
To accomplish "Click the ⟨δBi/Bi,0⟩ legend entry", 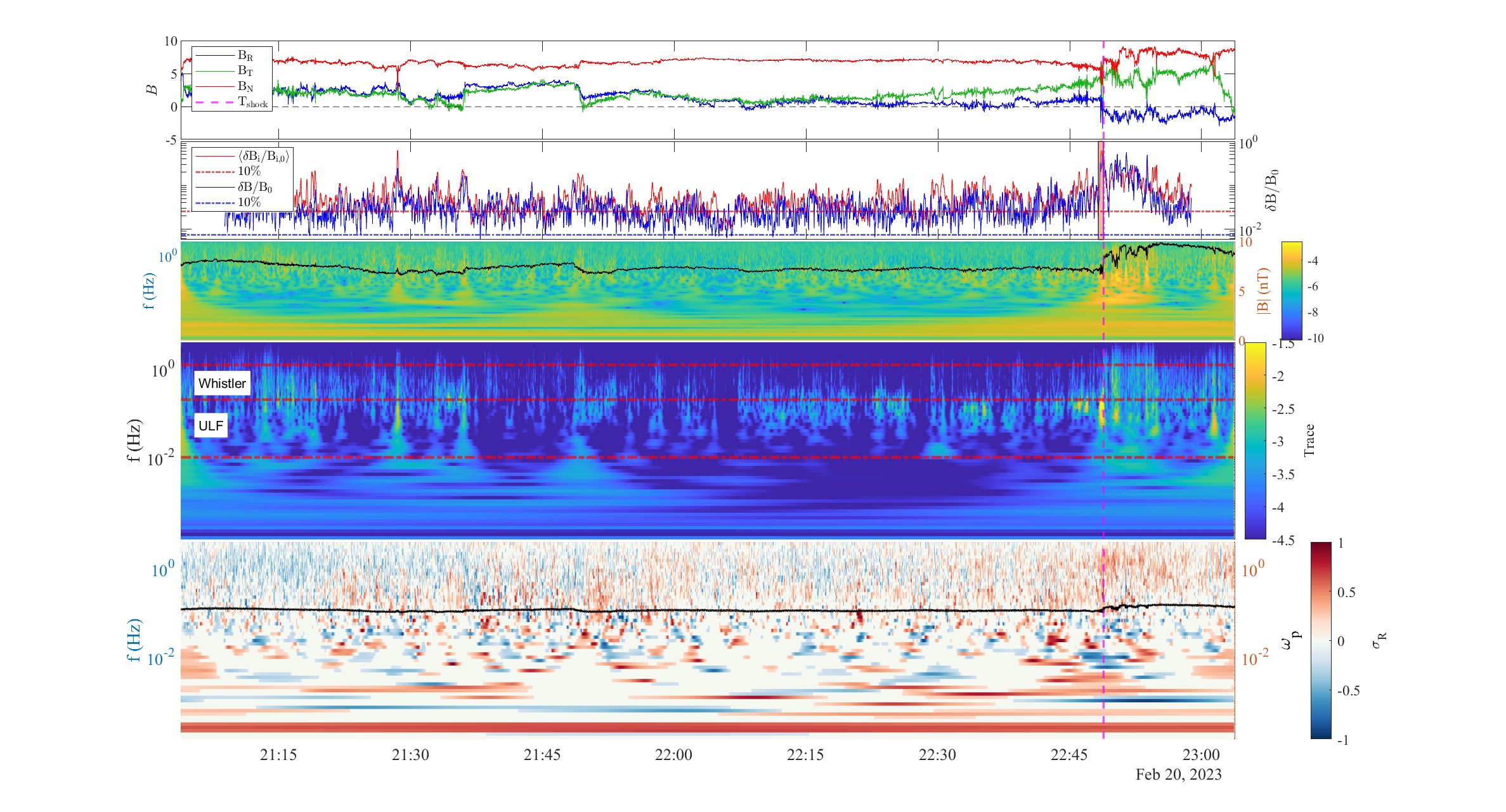I will coord(242,157).
